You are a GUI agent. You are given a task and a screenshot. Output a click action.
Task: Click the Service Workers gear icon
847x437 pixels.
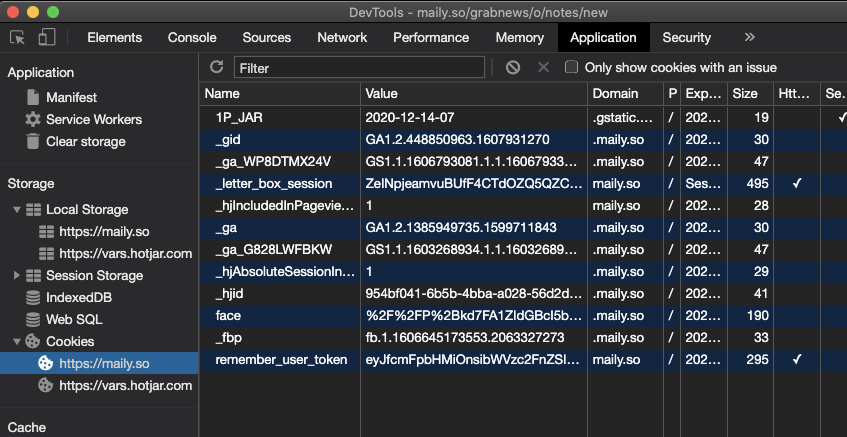[x=33, y=119]
